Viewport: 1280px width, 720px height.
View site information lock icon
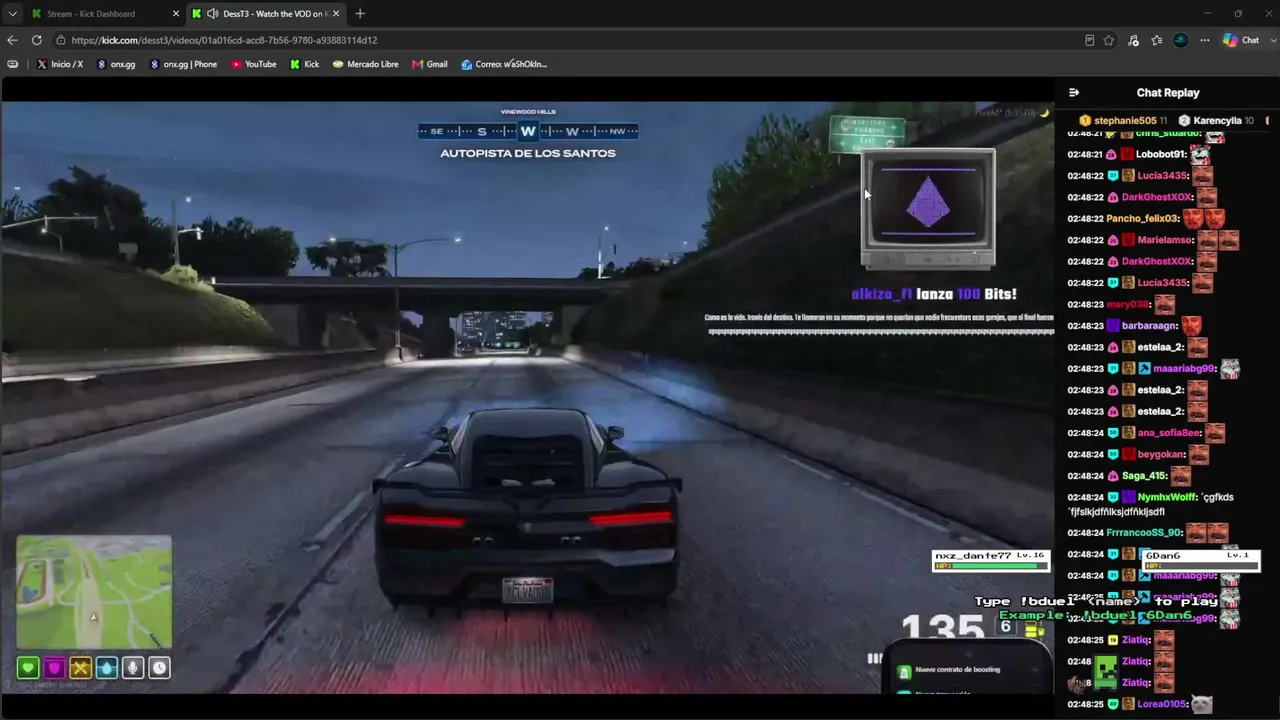[61, 40]
